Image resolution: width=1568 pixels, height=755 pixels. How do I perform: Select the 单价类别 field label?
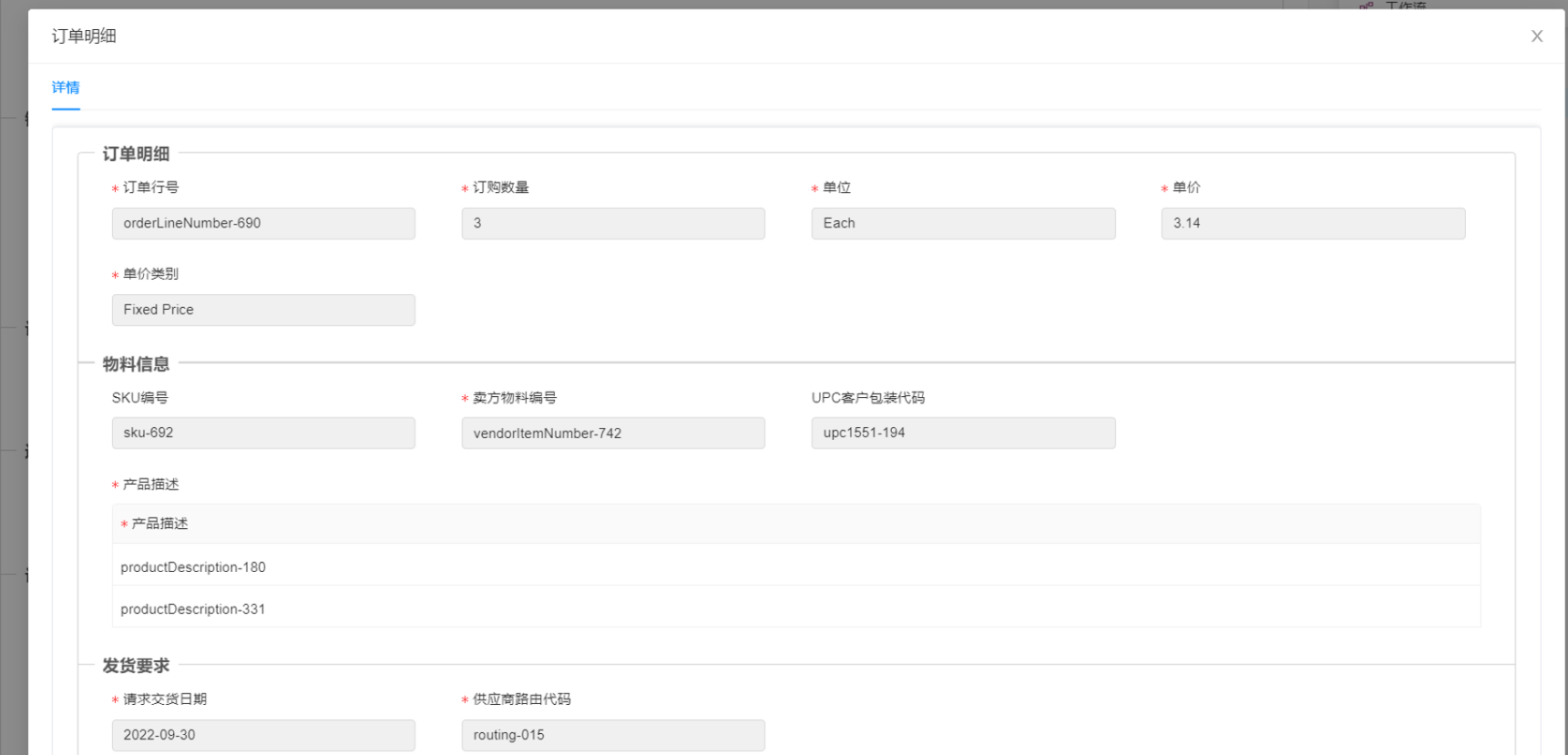click(151, 273)
